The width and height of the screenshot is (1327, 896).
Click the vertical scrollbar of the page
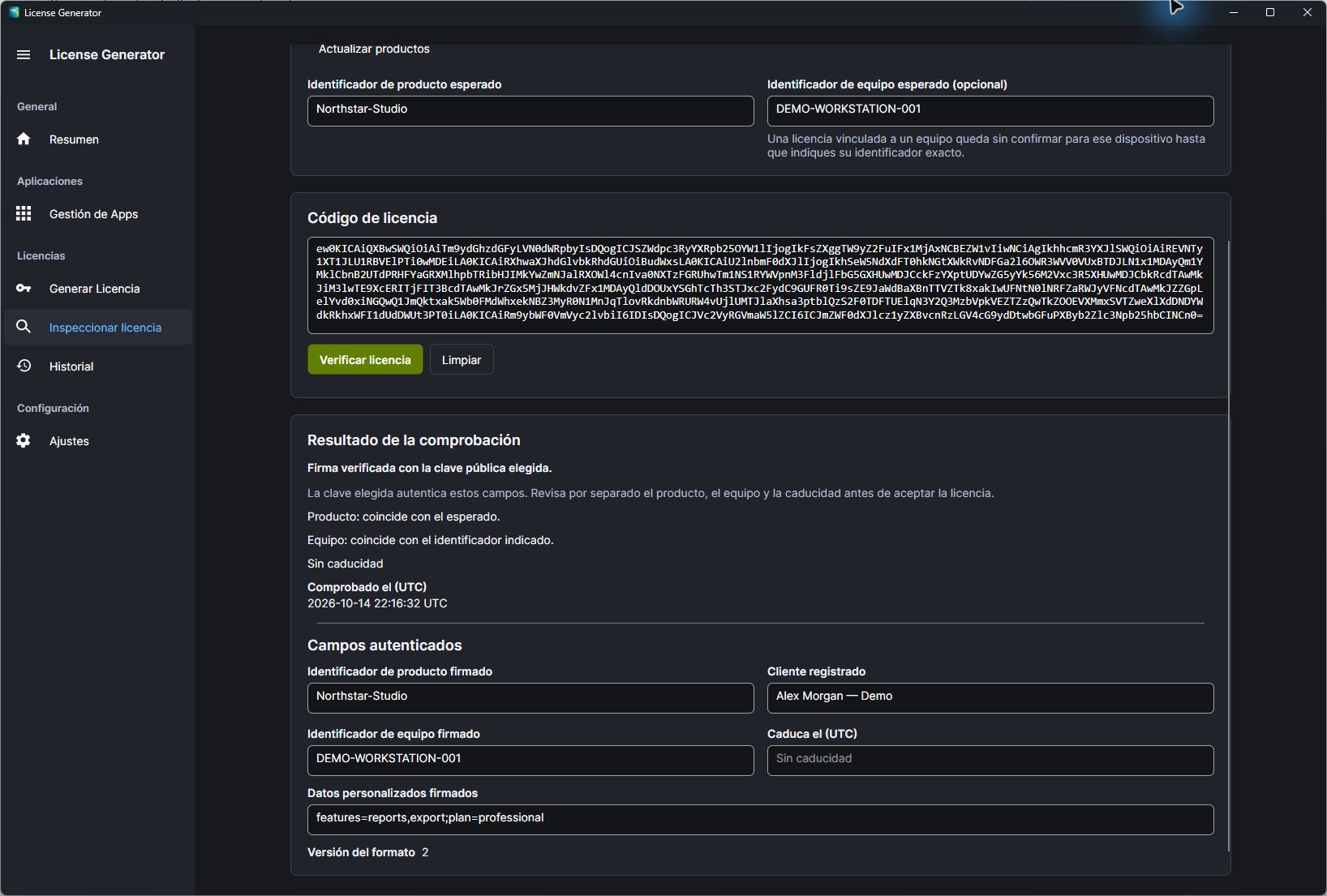tap(1230, 546)
